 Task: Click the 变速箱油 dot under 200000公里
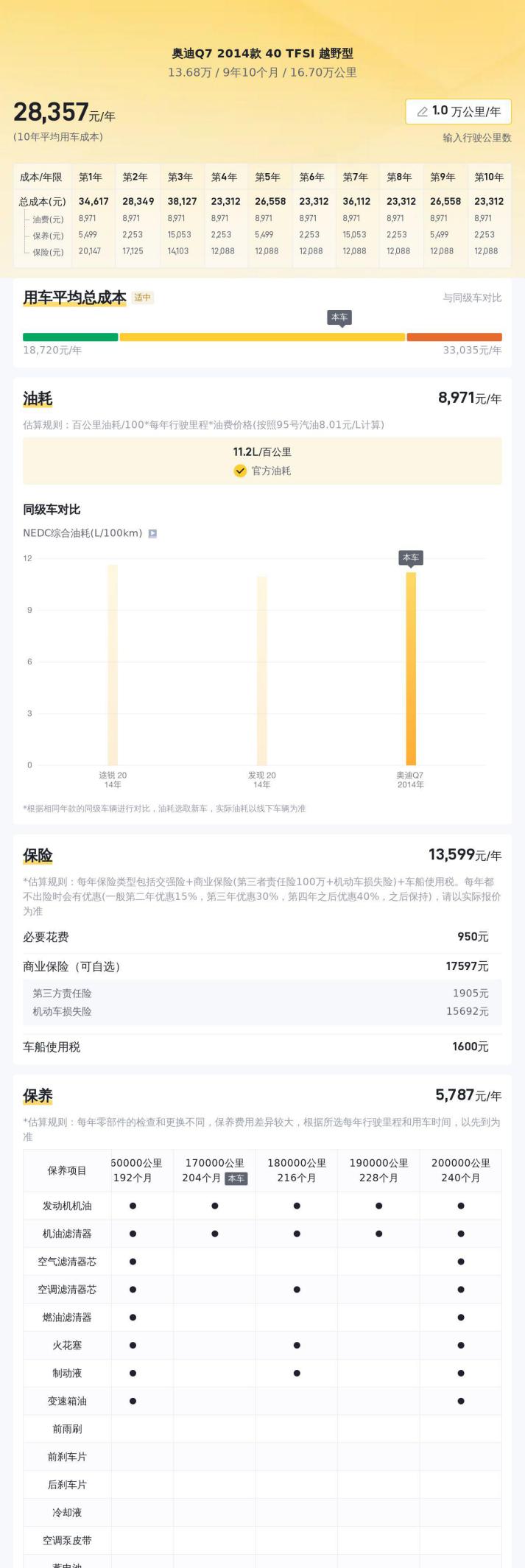461,1402
